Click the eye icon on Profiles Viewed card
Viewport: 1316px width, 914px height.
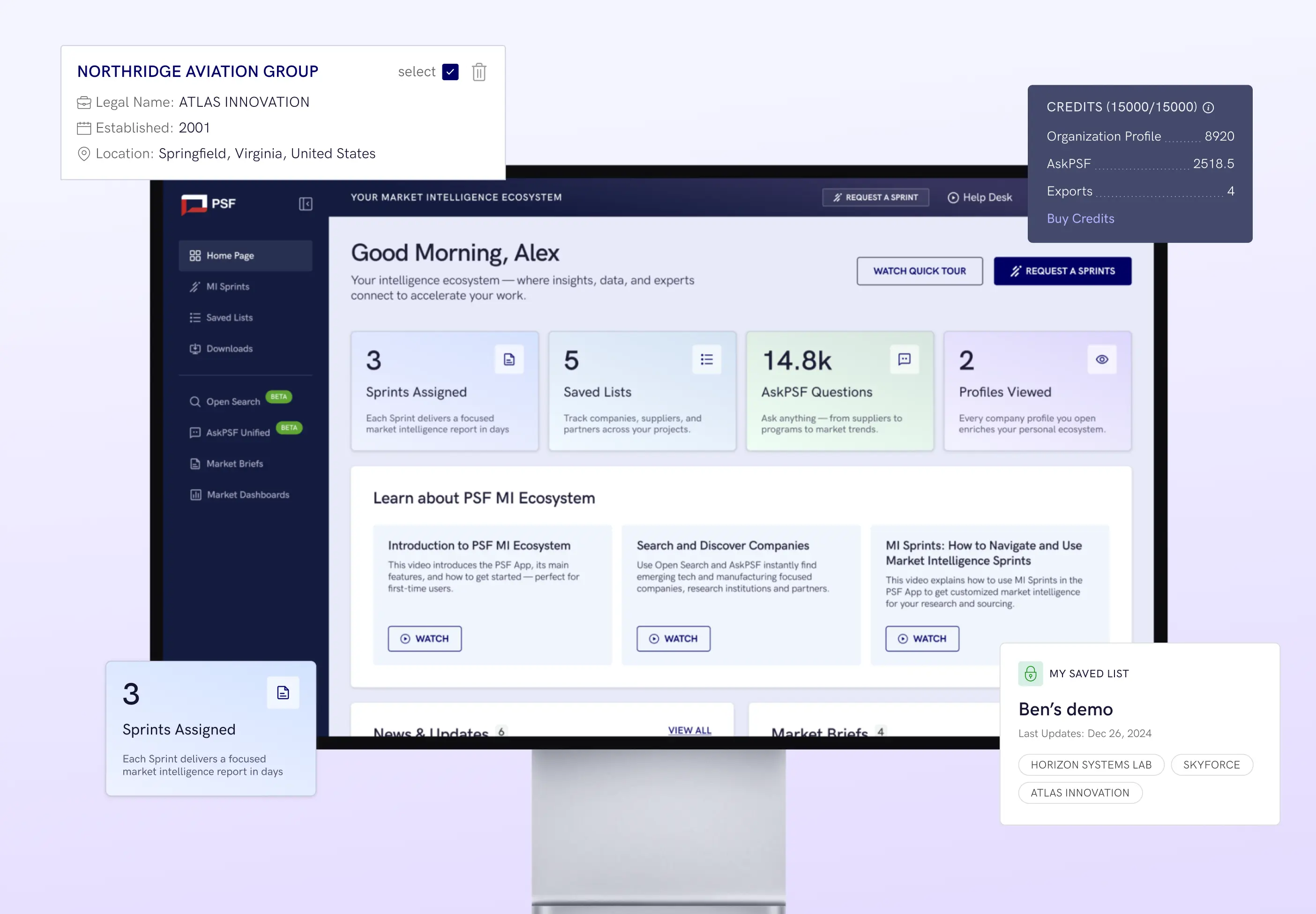click(1102, 360)
